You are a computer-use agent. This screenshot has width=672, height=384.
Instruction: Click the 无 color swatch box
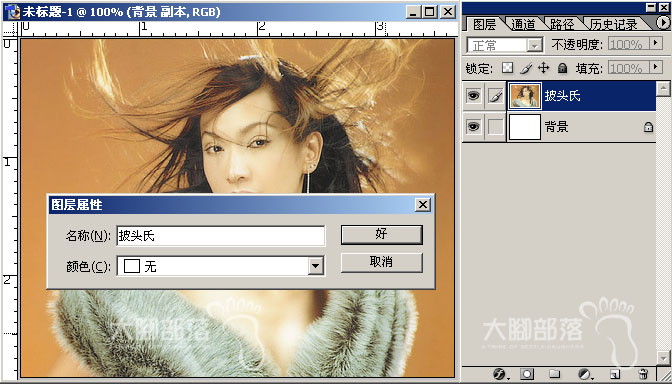pos(132,267)
